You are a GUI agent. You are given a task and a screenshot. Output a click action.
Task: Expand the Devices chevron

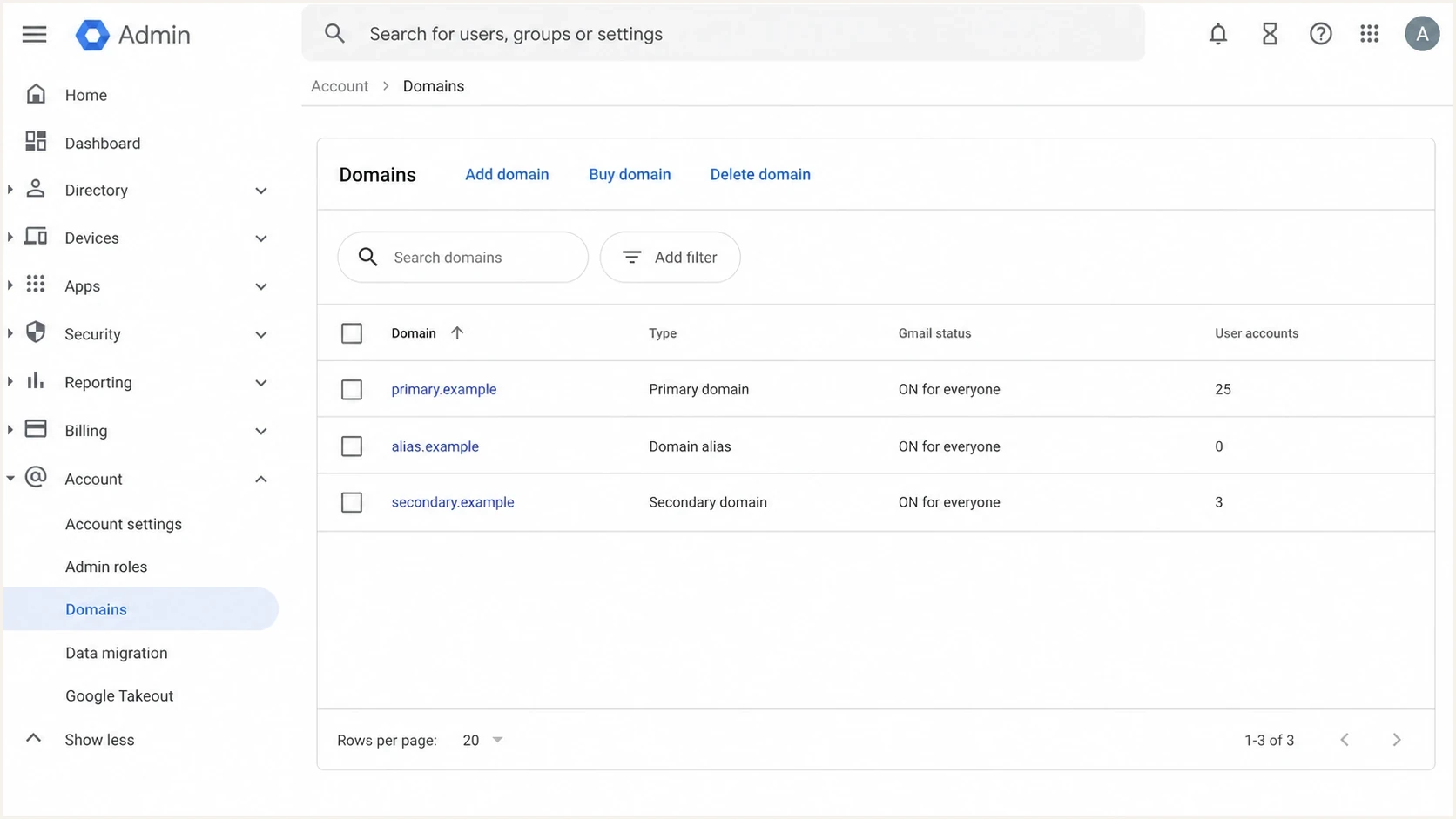pyautogui.click(x=261, y=238)
